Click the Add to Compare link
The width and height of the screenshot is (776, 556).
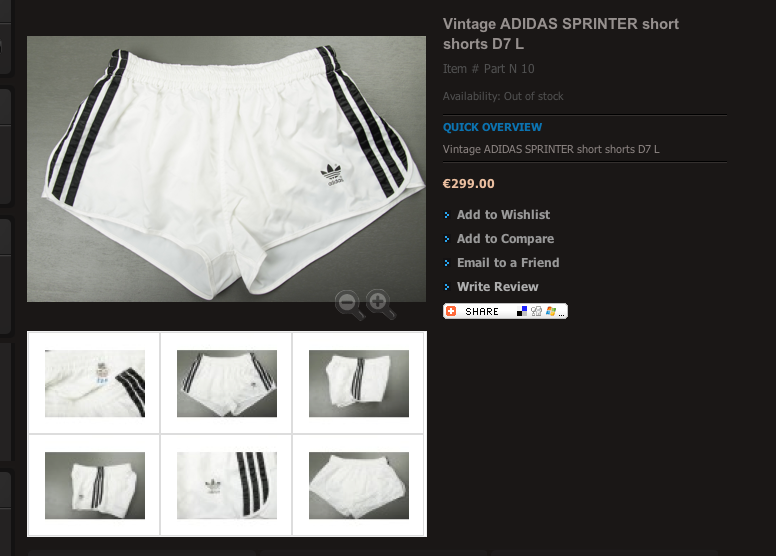pyautogui.click(x=505, y=239)
